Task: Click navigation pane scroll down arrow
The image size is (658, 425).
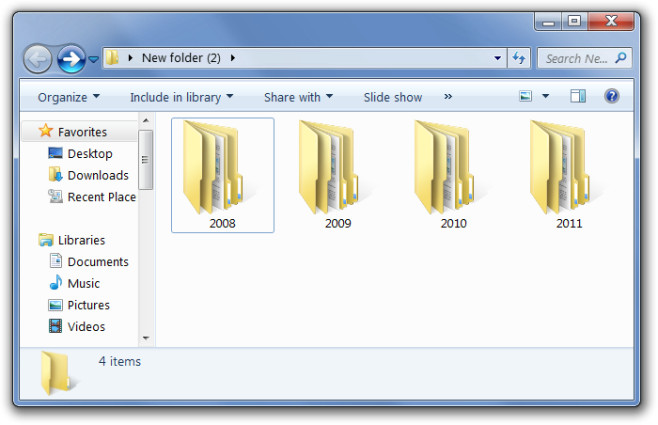Action: tap(146, 338)
